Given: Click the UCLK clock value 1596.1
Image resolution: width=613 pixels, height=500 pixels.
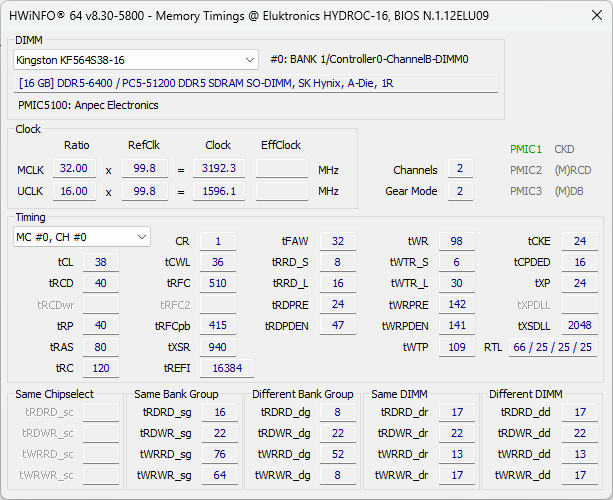Looking at the screenshot, I should pos(219,191).
